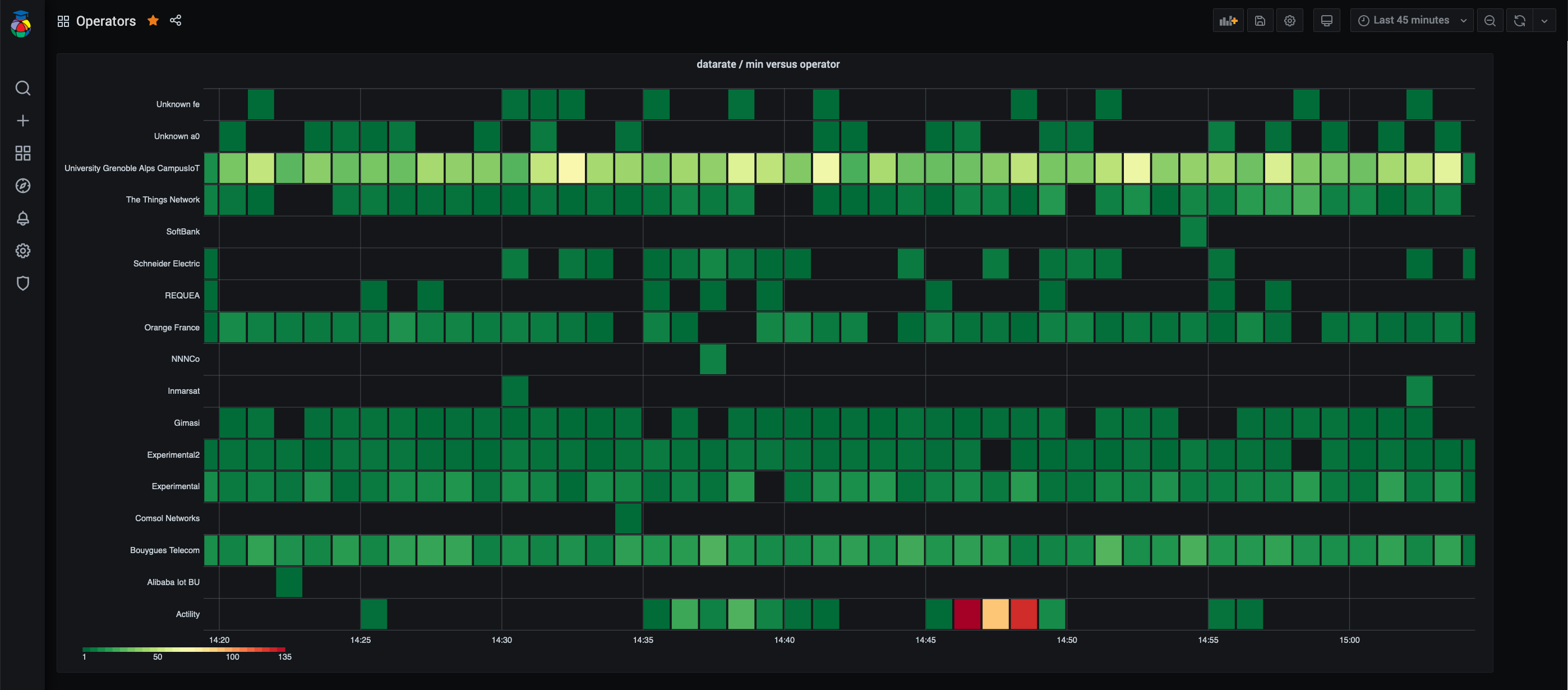Click the dark red Actility heatmap cell

[967, 614]
